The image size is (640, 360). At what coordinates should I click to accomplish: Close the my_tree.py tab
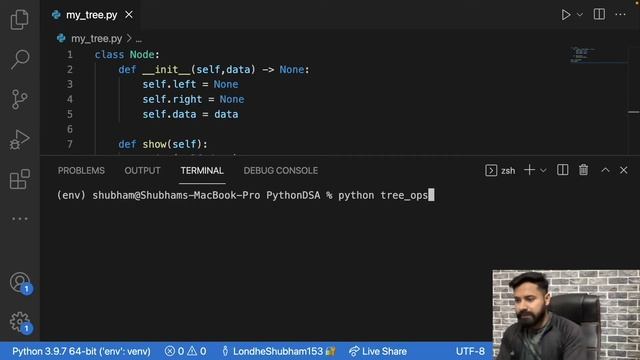pyautogui.click(x=129, y=15)
